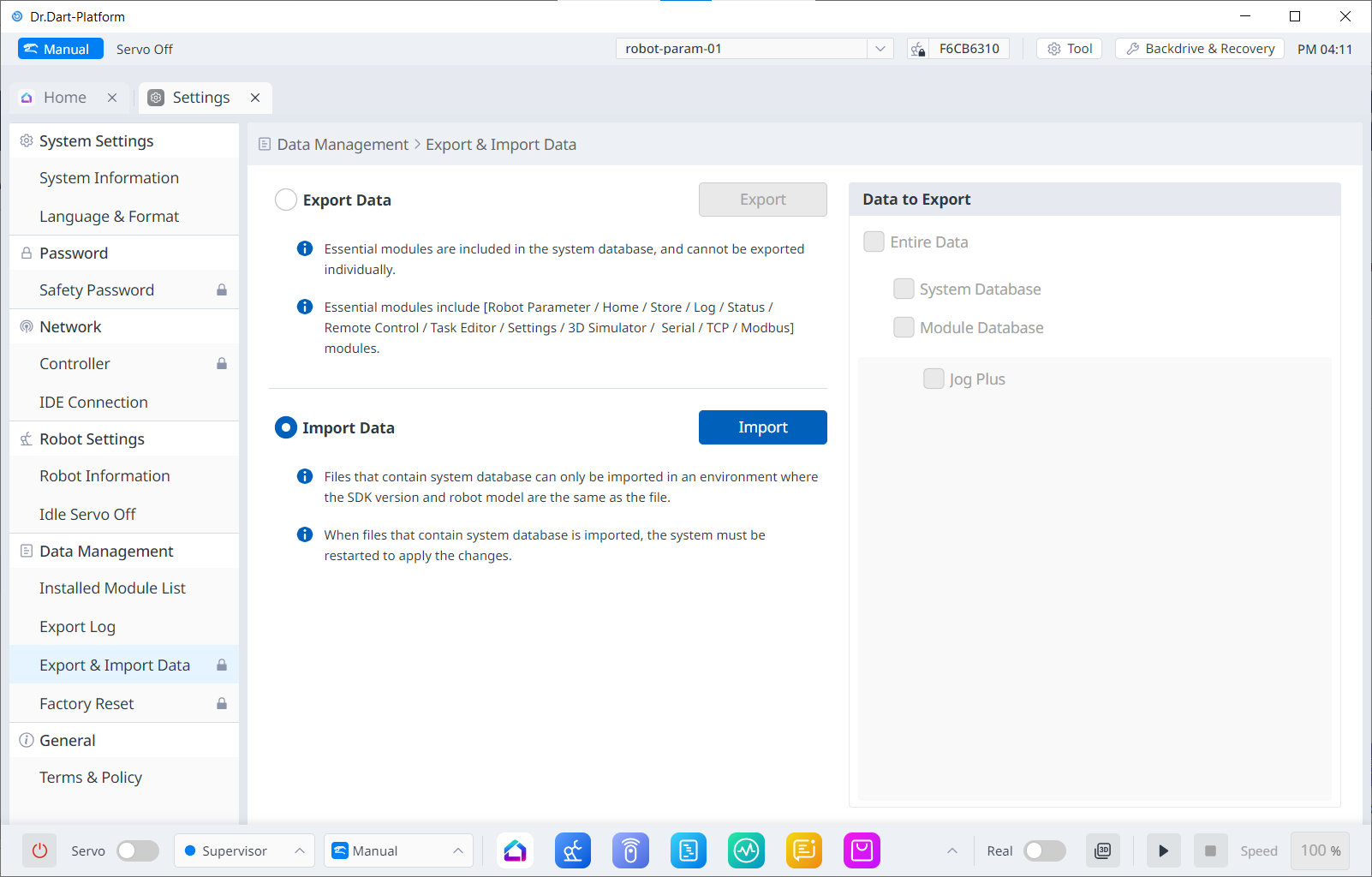The width and height of the screenshot is (1372, 877).
Task: Open the yellow Log module icon
Action: pyautogui.click(x=803, y=850)
